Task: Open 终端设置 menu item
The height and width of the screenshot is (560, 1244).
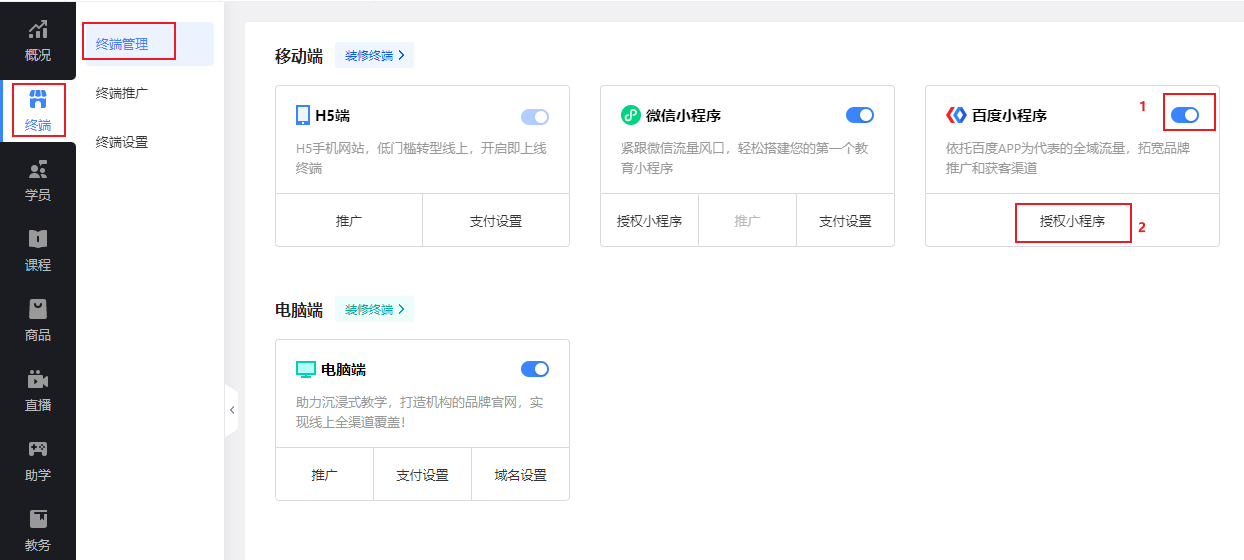Action: (122, 142)
